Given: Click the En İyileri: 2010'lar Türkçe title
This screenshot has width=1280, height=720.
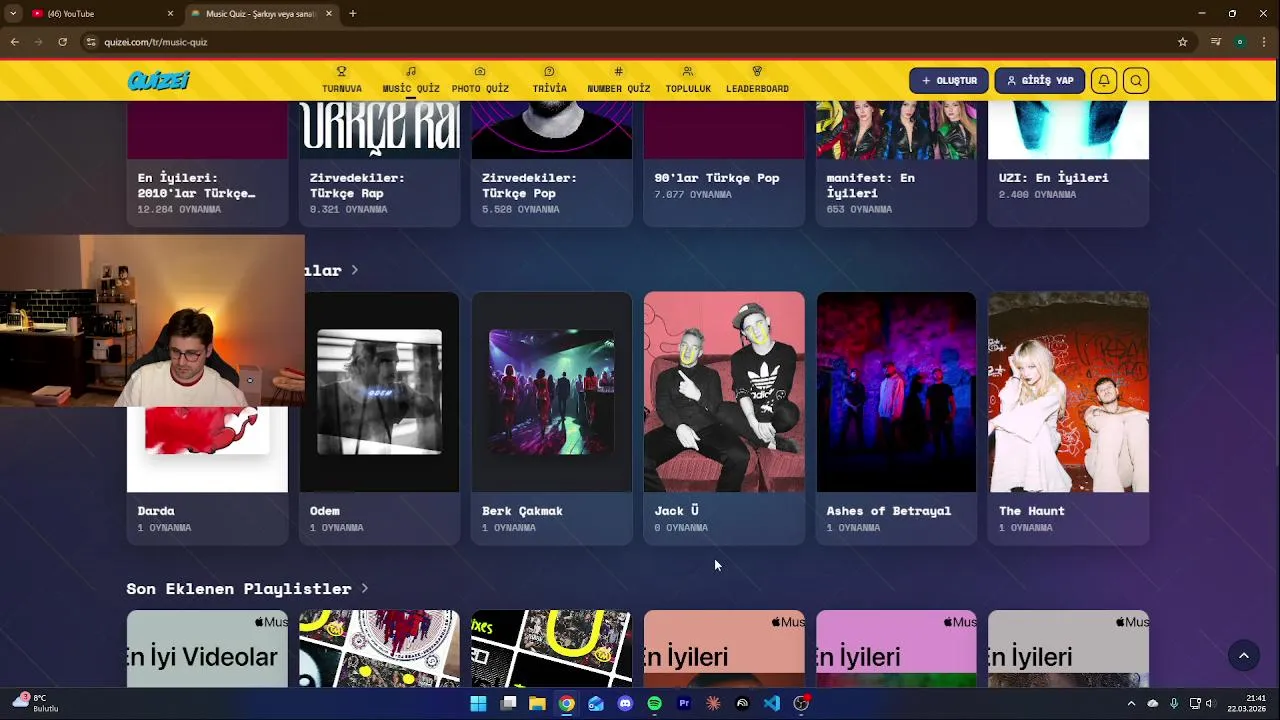Looking at the screenshot, I should click(x=197, y=185).
